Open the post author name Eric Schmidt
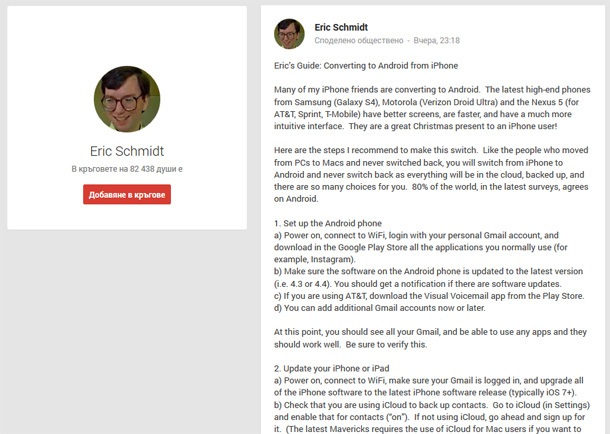 pos(343,26)
